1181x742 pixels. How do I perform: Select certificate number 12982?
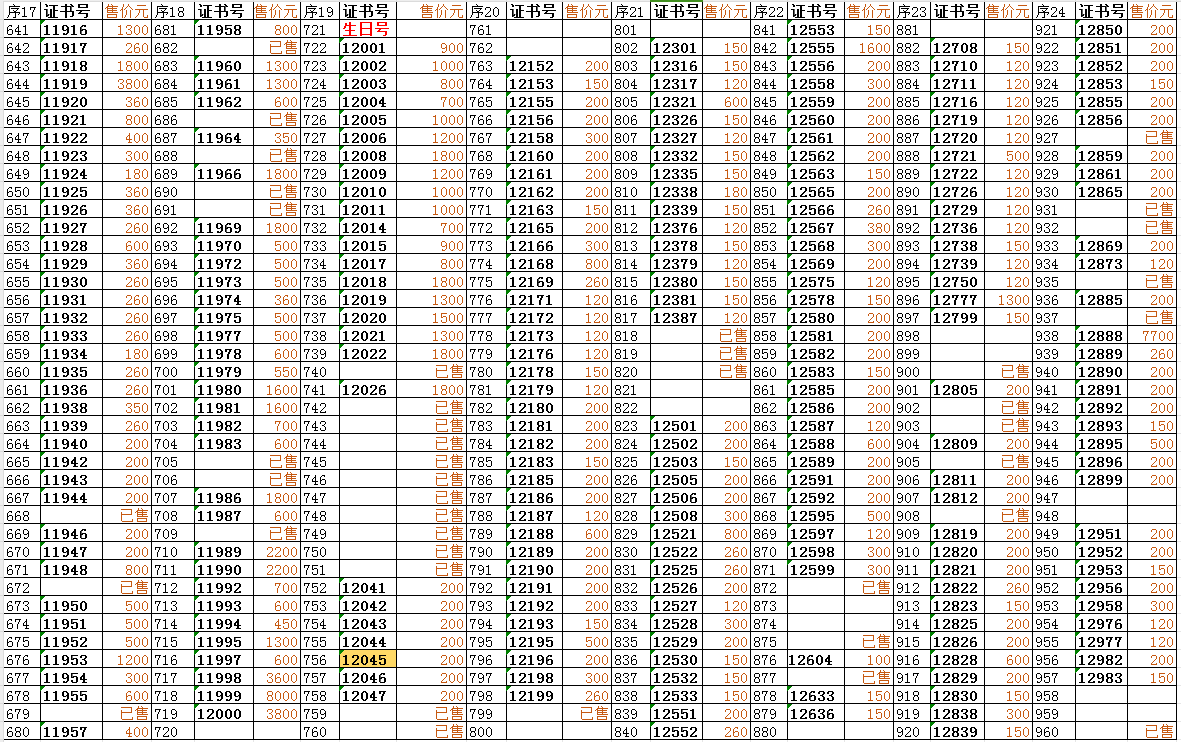(x=1100, y=660)
